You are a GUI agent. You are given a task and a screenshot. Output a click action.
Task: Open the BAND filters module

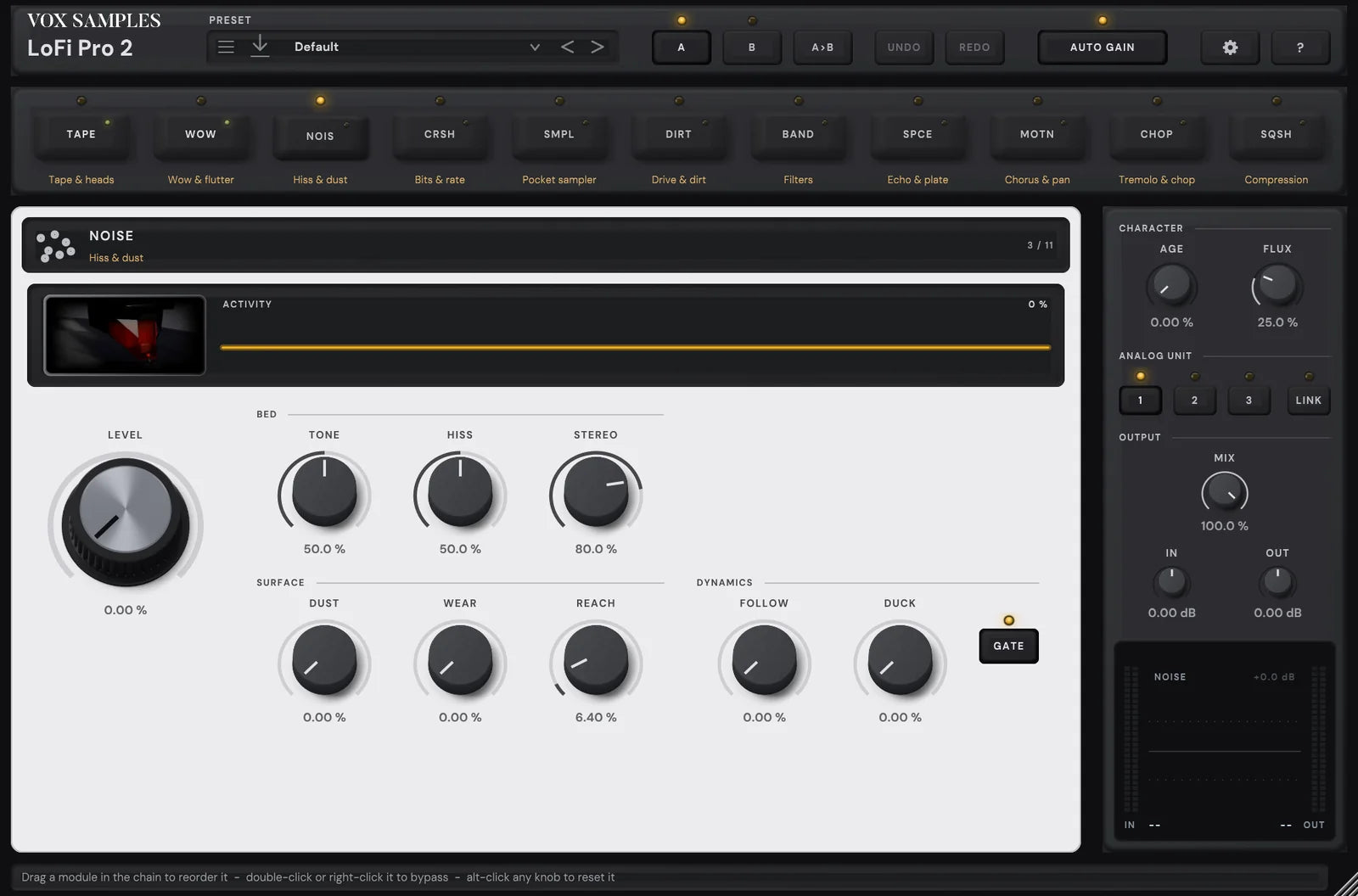point(798,136)
